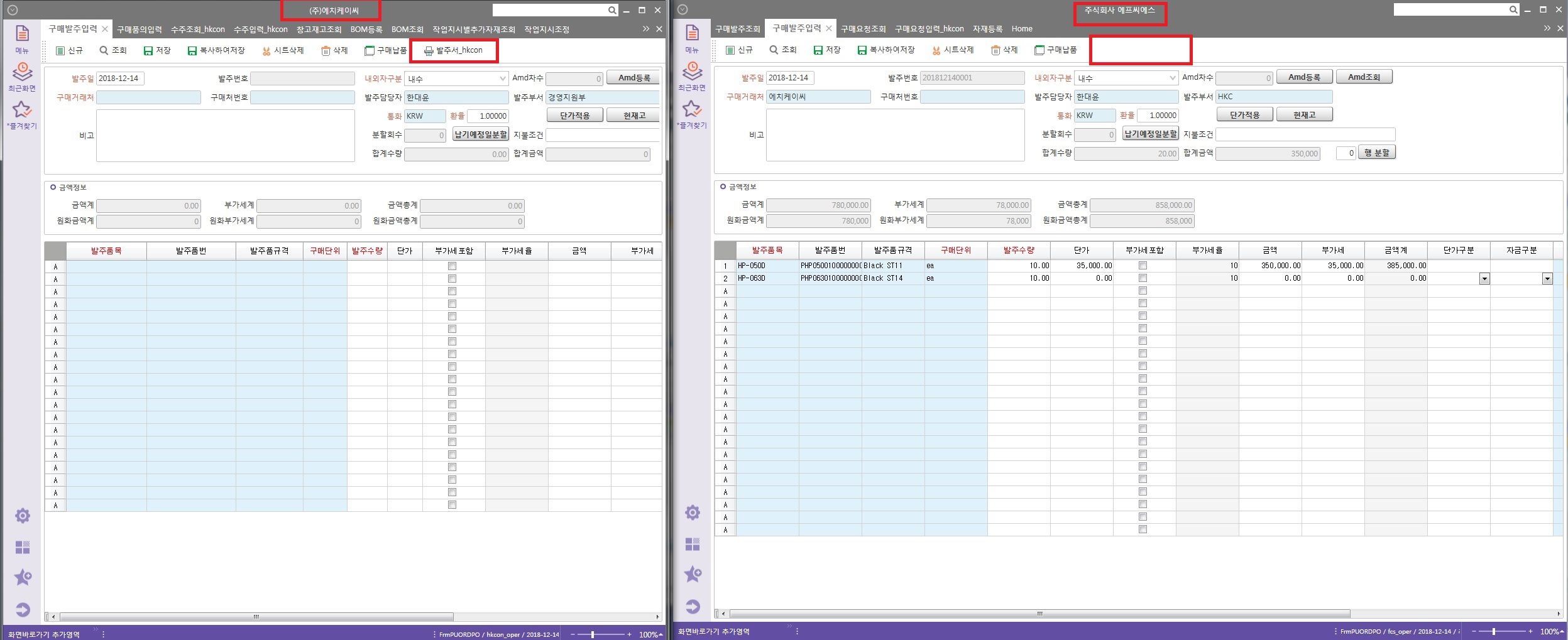Switch to 구매품의입력 tab in left window
Image resolution: width=1568 pixels, height=640 pixels.
point(140,30)
